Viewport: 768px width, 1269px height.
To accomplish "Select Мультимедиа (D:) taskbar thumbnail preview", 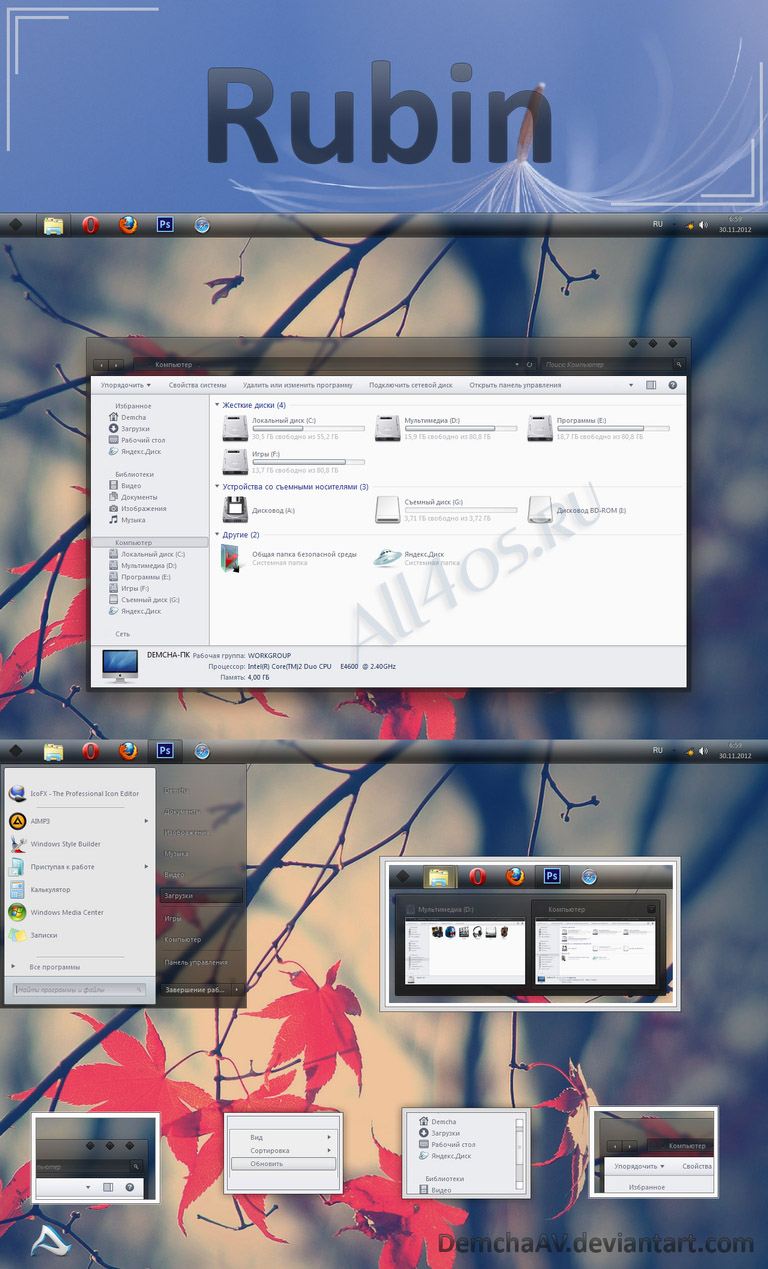I will pos(462,943).
